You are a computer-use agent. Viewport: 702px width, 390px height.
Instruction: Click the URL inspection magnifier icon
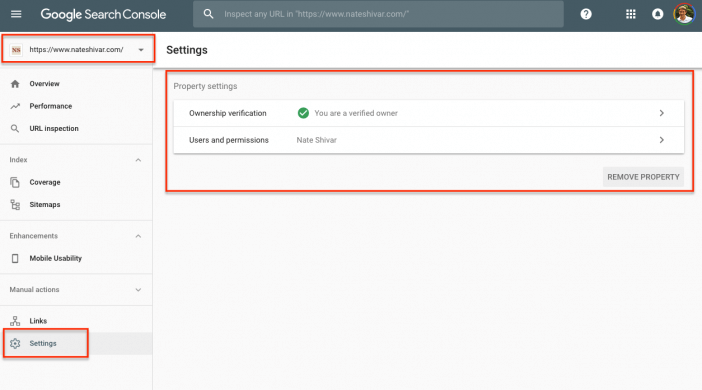click(x=15, y=129)
